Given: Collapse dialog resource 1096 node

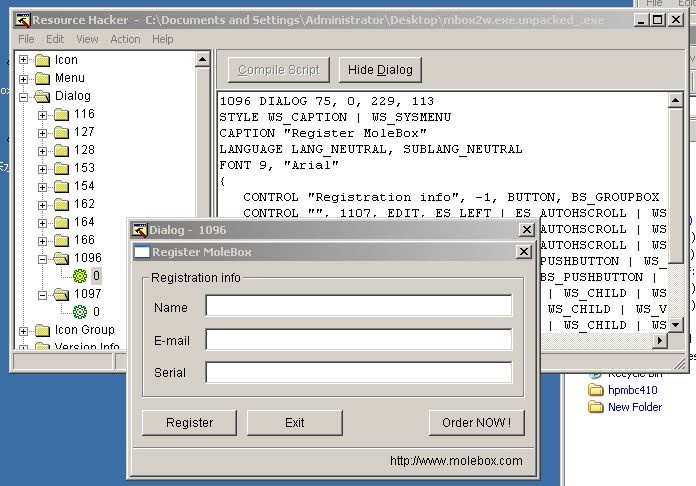Looking at the screenshot, I should pos(42,259).
